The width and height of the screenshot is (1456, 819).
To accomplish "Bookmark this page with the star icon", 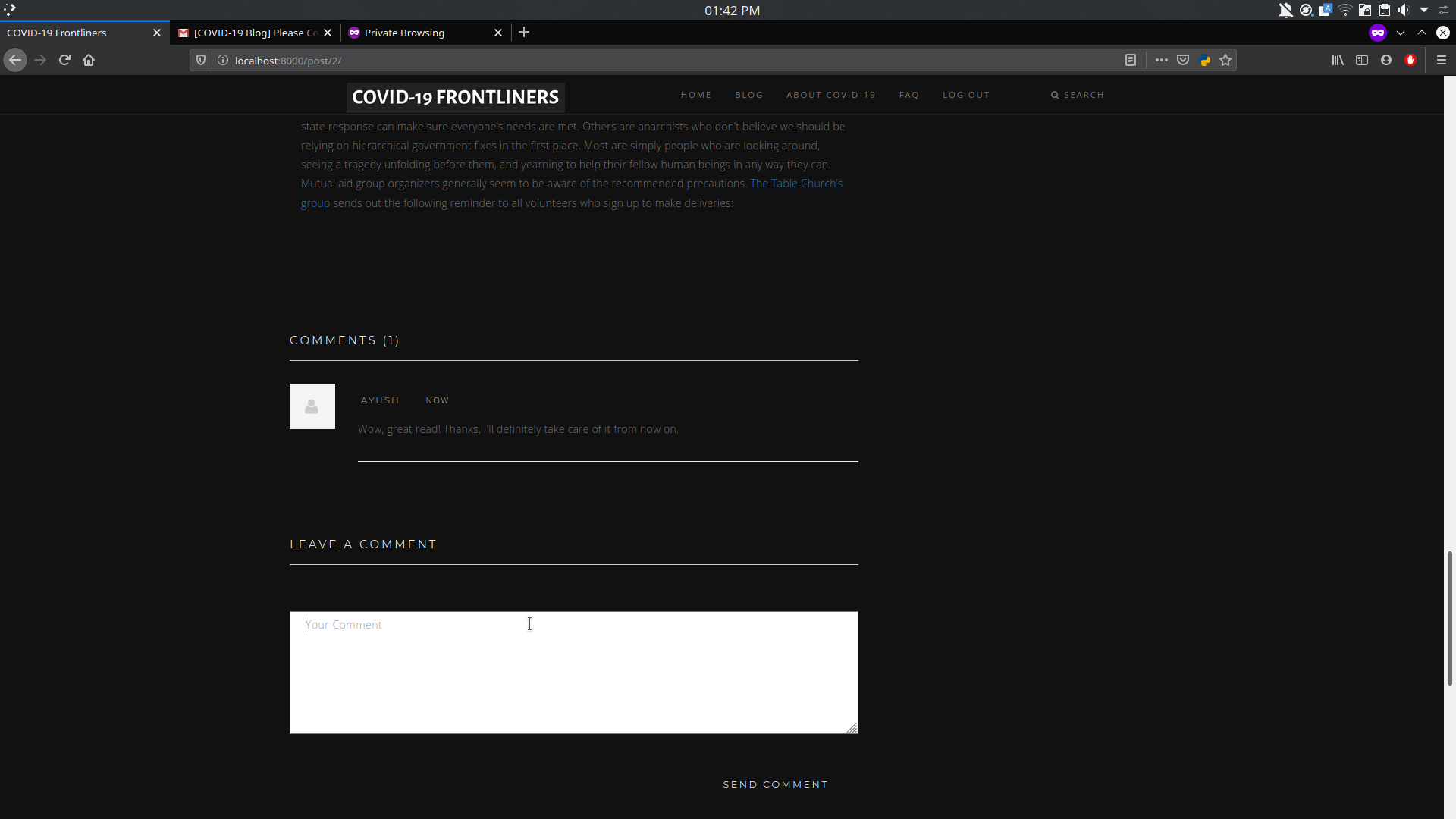I will (1225, 60).
